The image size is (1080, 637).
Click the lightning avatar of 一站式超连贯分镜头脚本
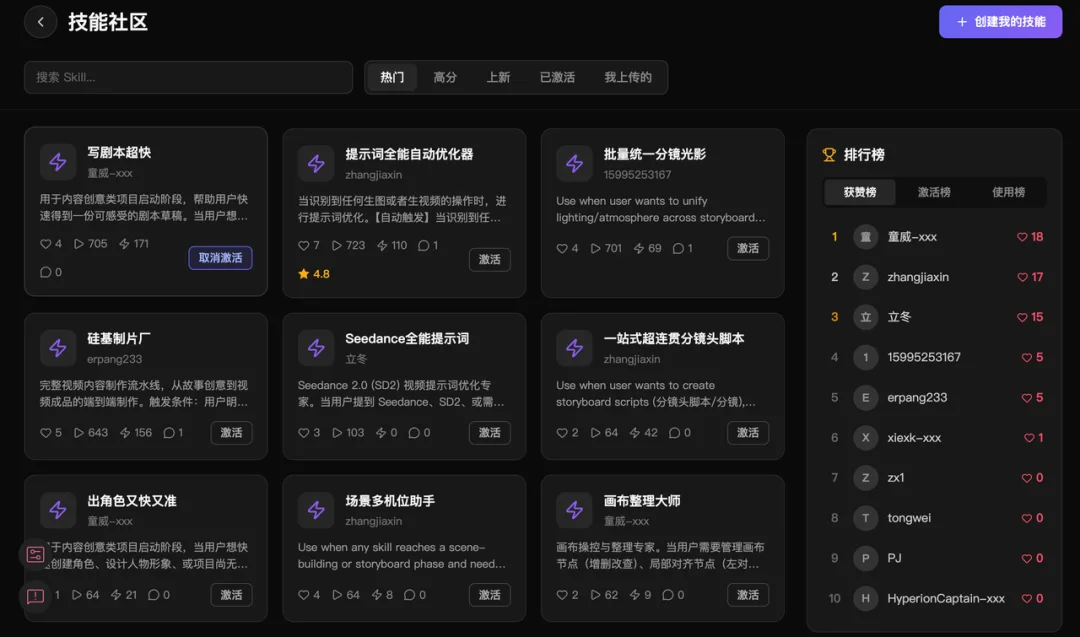point(574,348)
